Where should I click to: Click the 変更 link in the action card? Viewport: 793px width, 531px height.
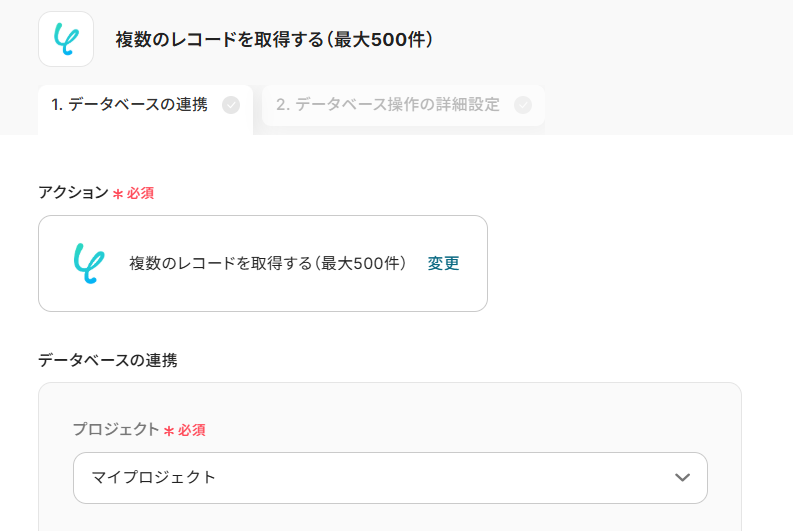[x=444, y=264]
